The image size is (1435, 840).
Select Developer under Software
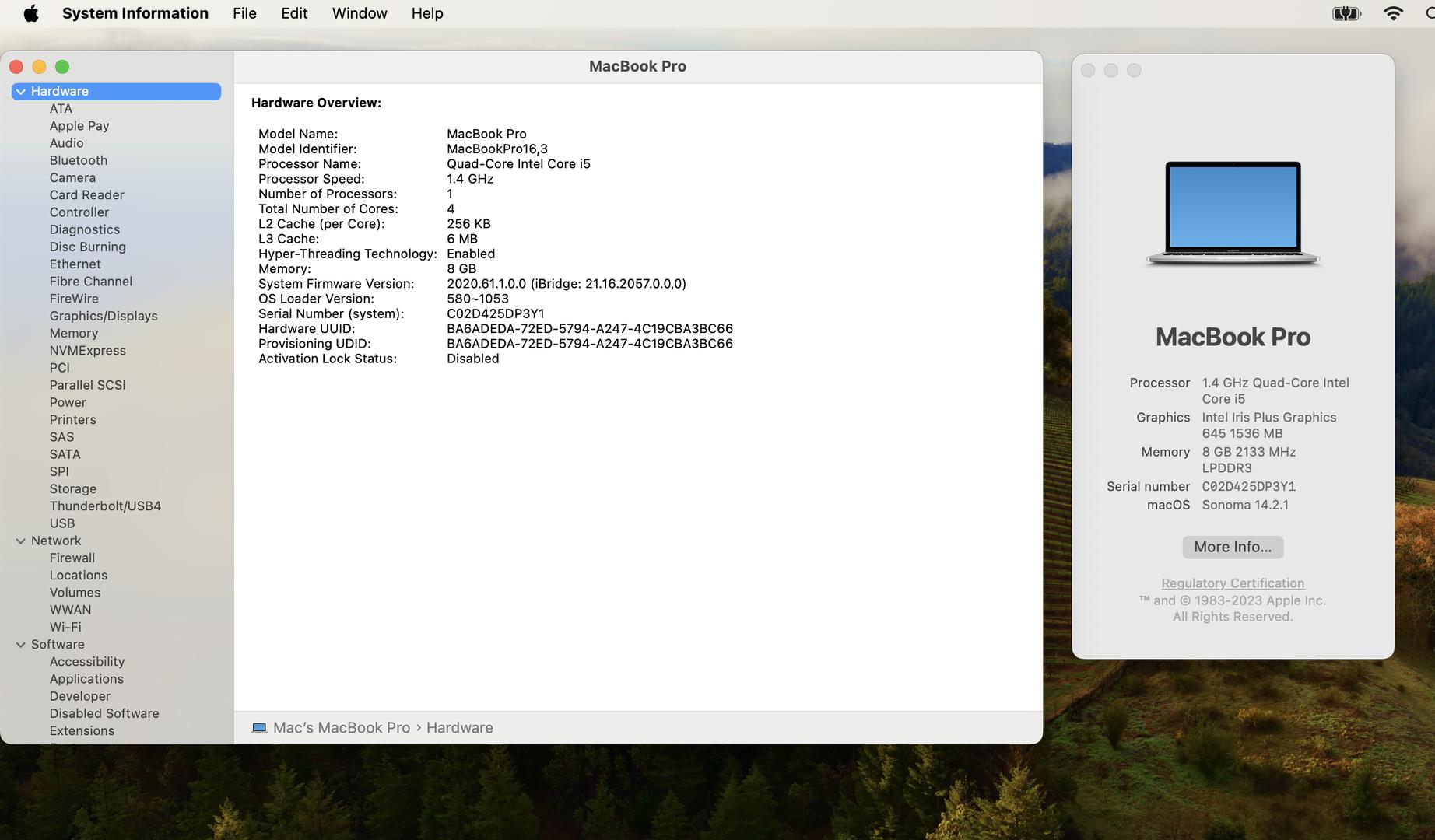click(80, 696)
